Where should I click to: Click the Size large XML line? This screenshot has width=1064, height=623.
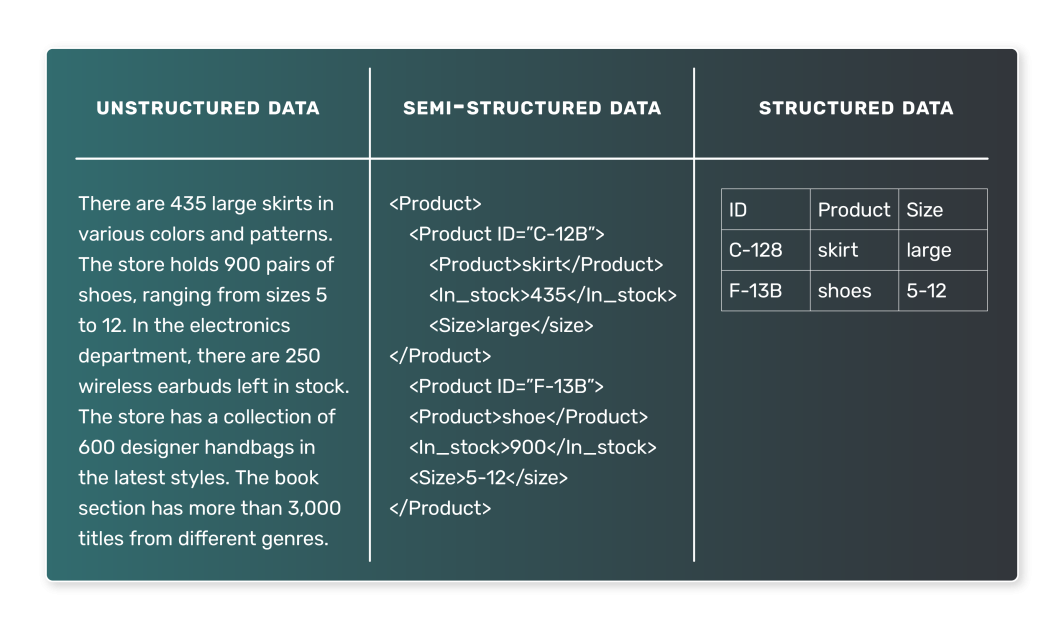511,326
